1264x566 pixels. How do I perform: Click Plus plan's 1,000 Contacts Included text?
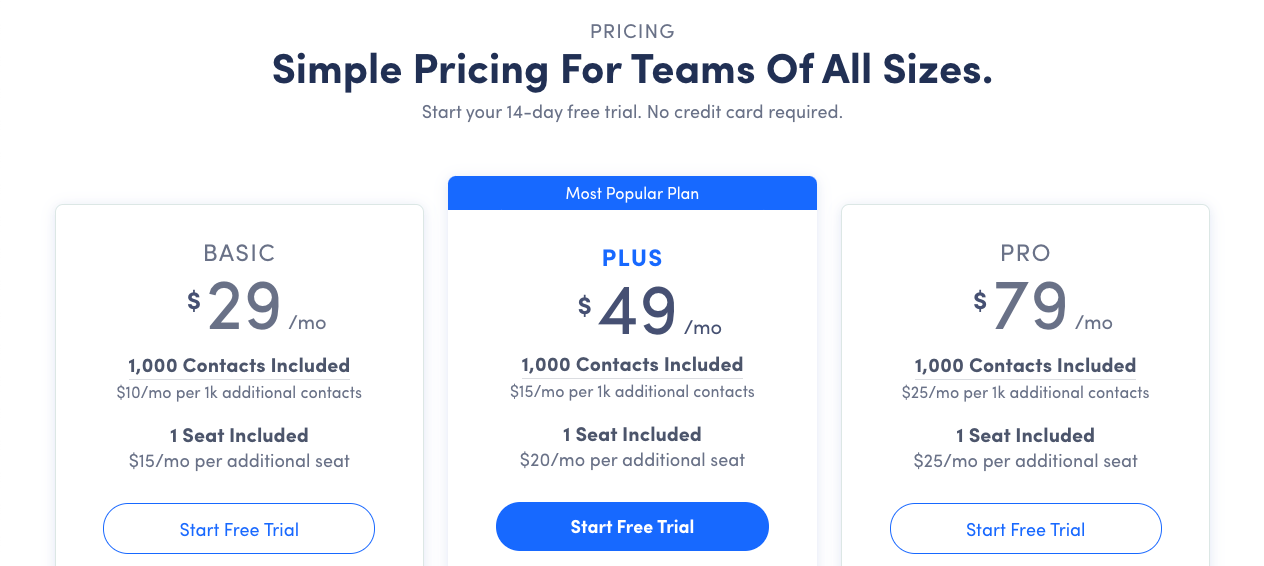(632, 364)
